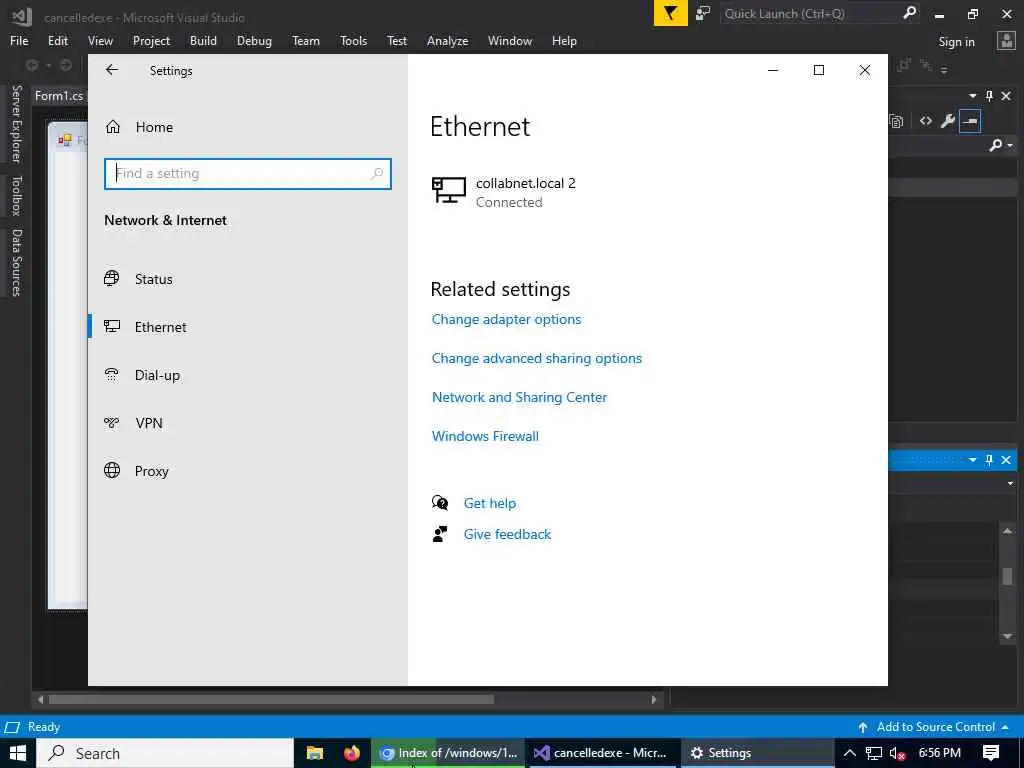Open Change advanced sharing options link
This screenshot has width=1024, height=768.
coord(537,358)
